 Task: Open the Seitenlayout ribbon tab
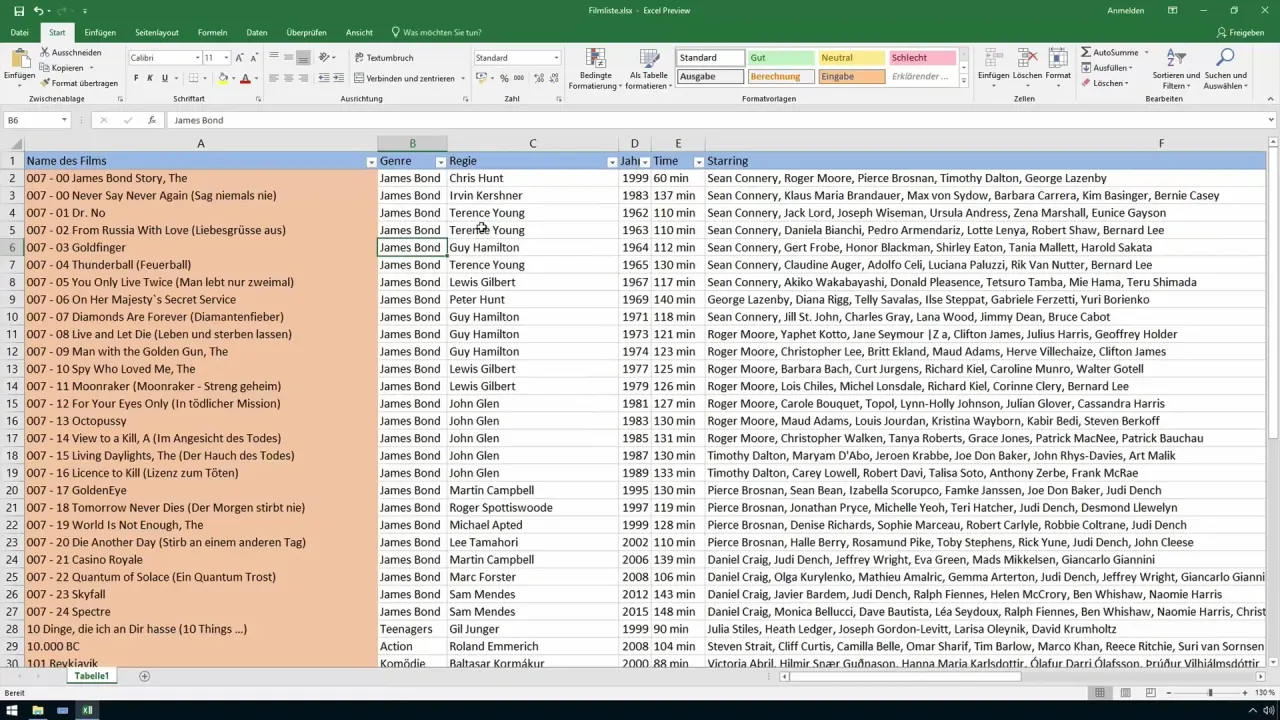click(156, 32)
